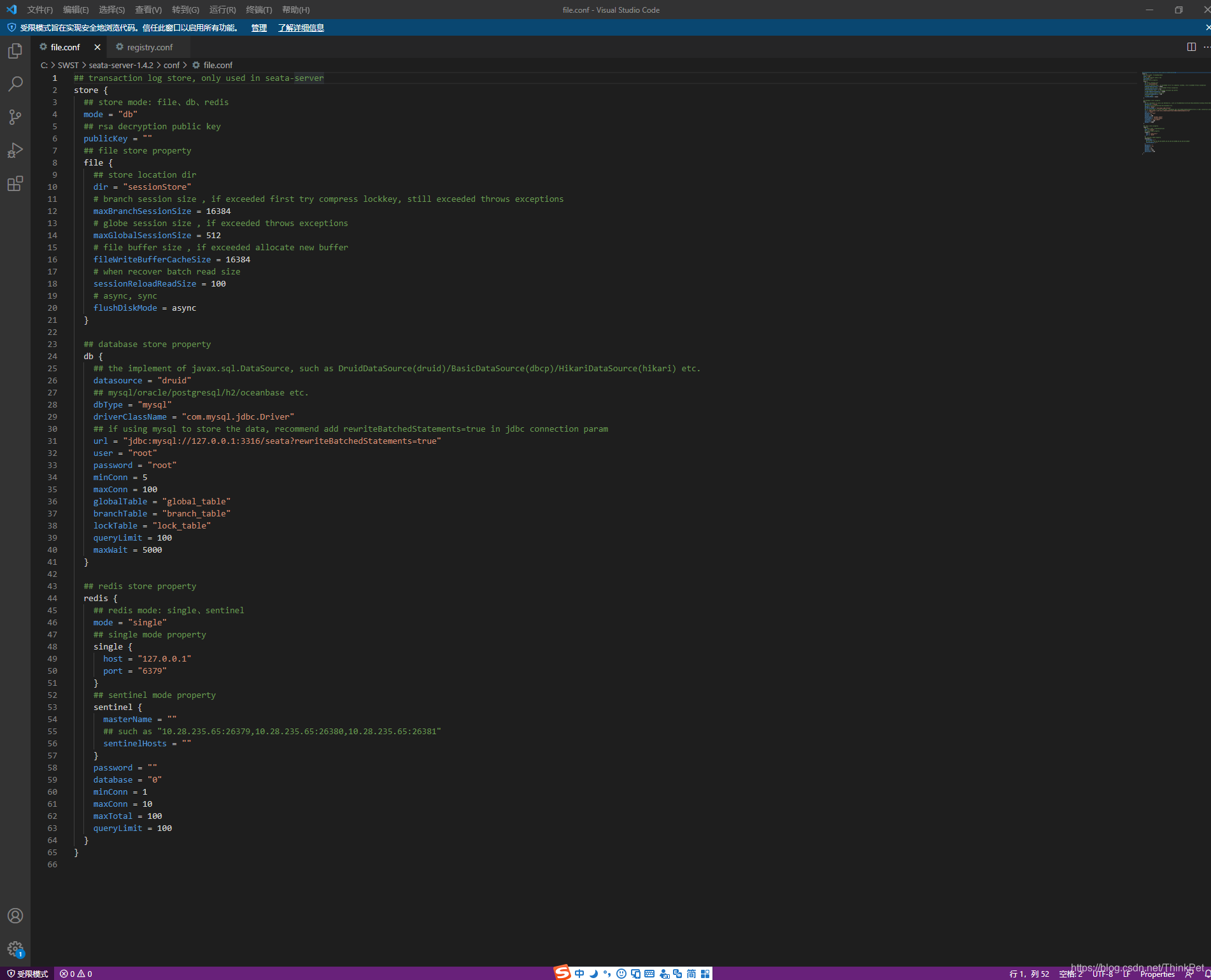Click the 受限模式 status bar button
Screen dimensions: 1211x980
coord(27,974)
